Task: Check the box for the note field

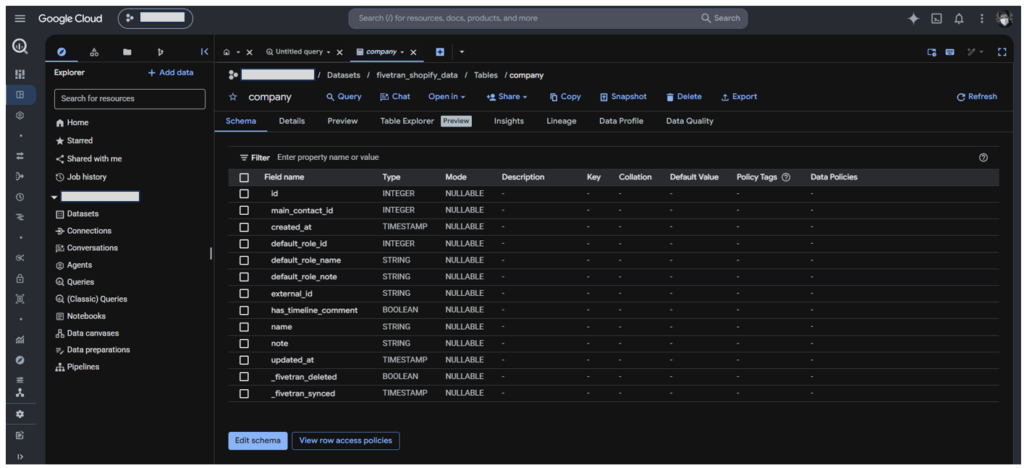Action: point(244,343)
